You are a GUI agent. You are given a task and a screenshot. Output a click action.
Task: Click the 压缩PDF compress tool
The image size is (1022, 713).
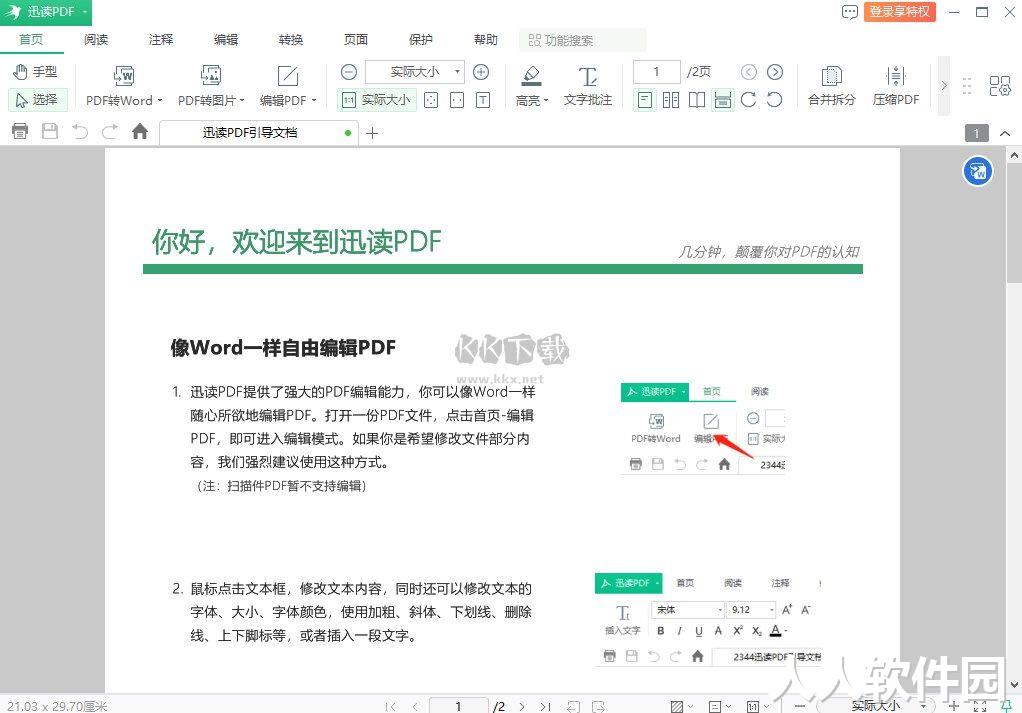pyautogui.click(x=896, y=85)
